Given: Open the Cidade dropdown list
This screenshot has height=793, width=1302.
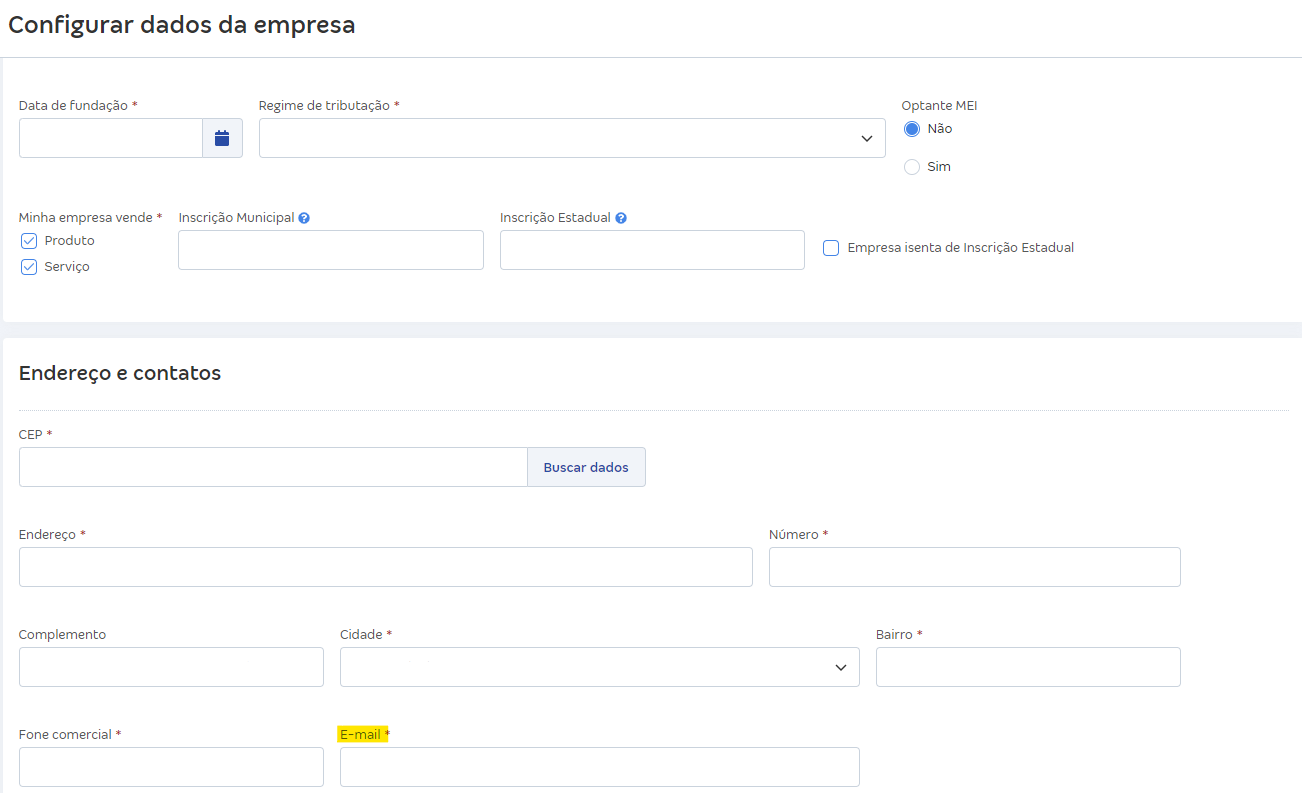Looking at the screenshot, I should pos(598,666).
